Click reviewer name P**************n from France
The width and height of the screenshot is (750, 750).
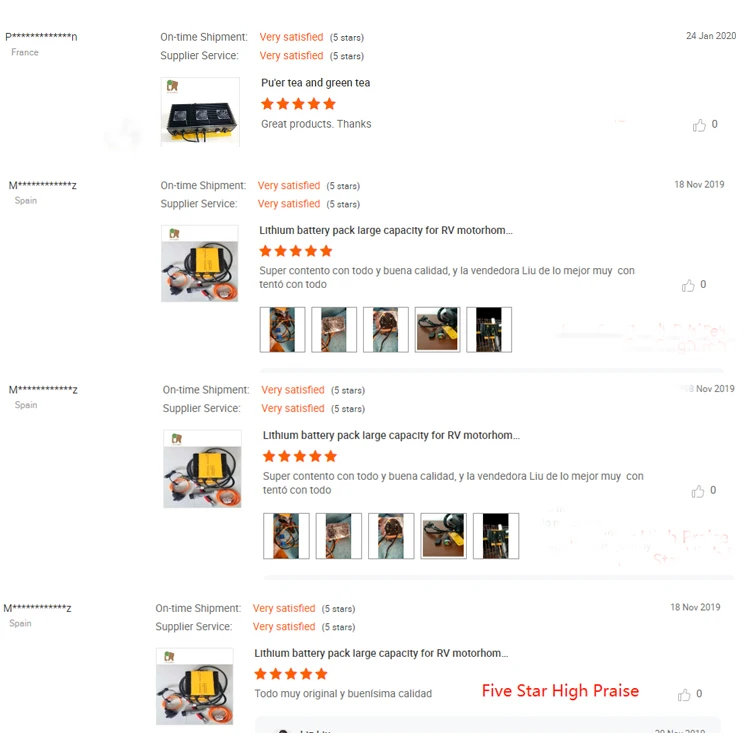click(41, 36)
